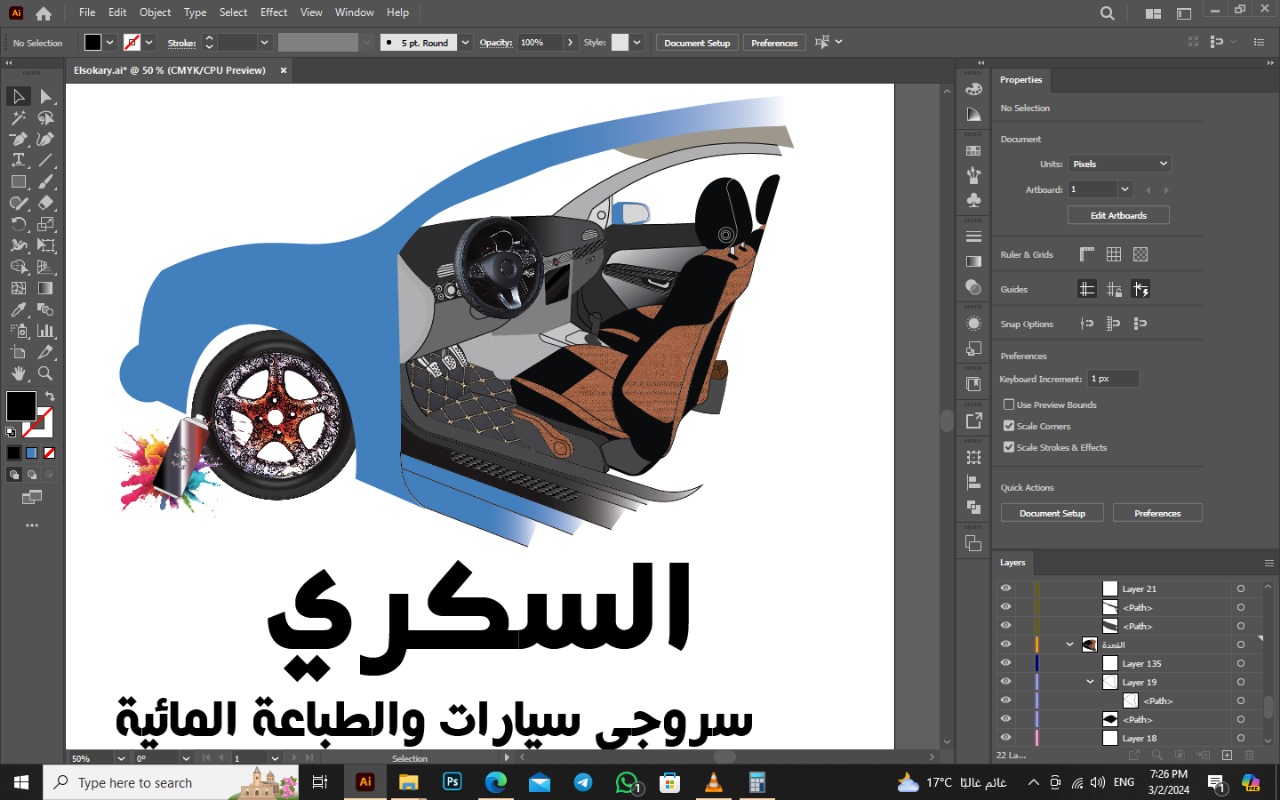
Task: Create a new layer in Layers panel
Action: pos(1226,754)
